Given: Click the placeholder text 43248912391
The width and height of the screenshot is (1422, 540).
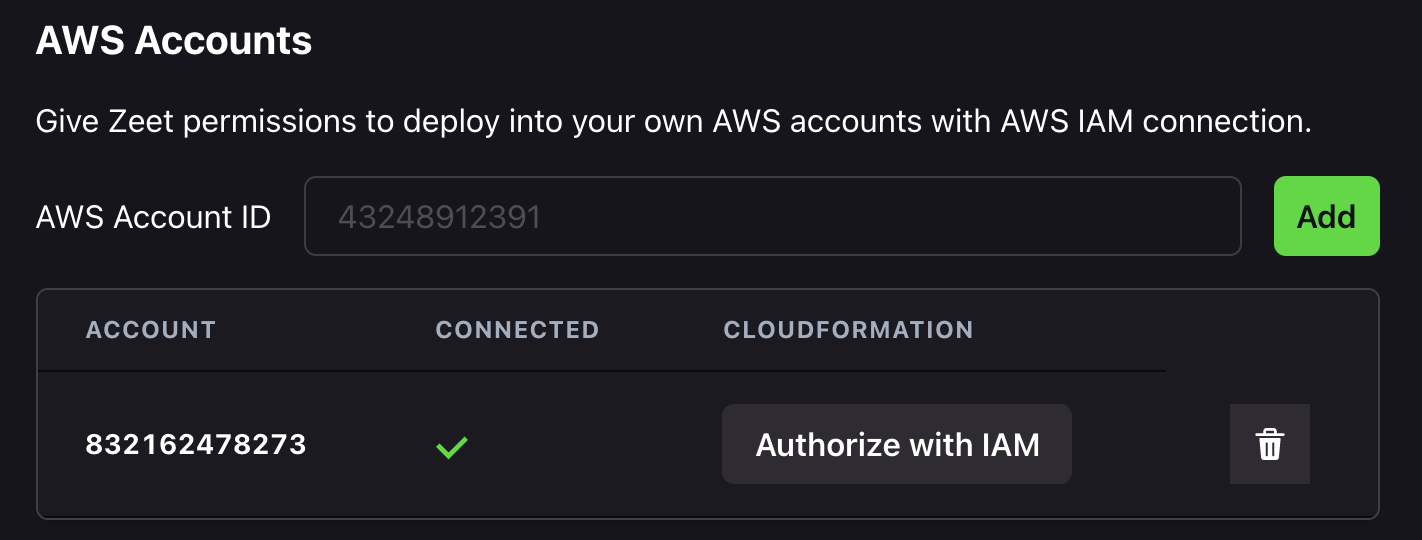Looking at the screenshot, I should (x=439, y=217).
